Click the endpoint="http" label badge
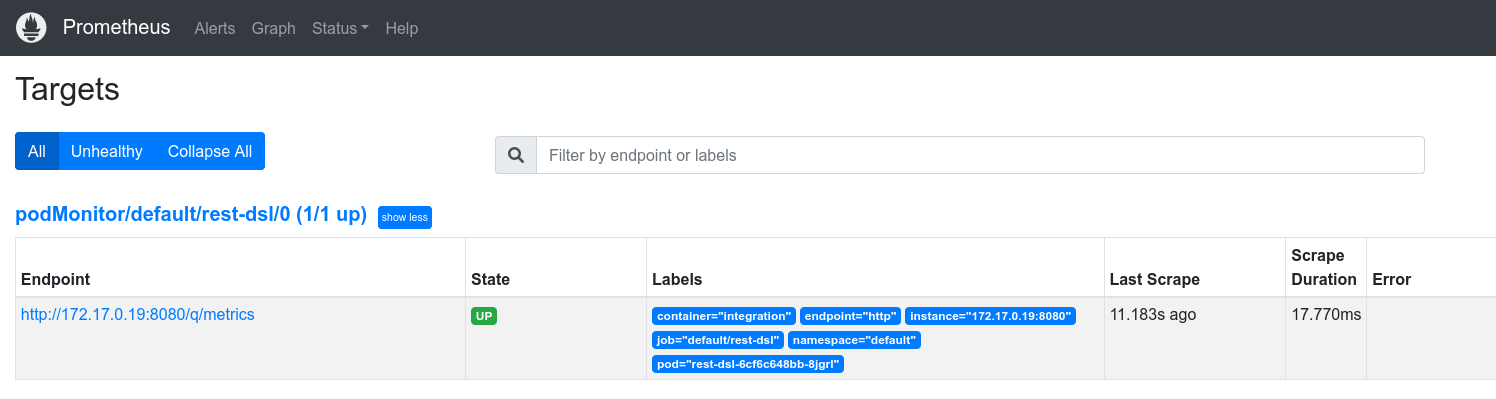Screen dimensions: 1496x399 (x=850, y=316)
